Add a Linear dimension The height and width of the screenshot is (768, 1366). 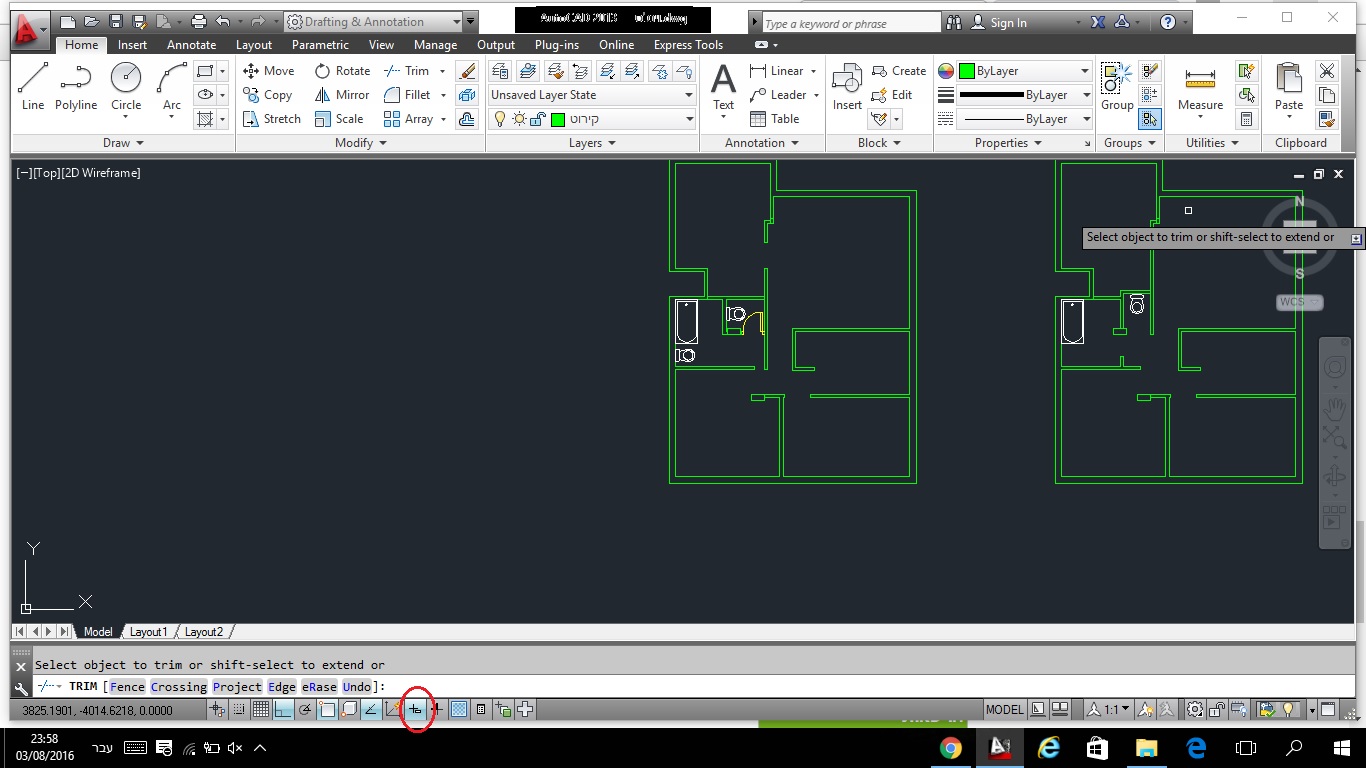pos(776,71)
